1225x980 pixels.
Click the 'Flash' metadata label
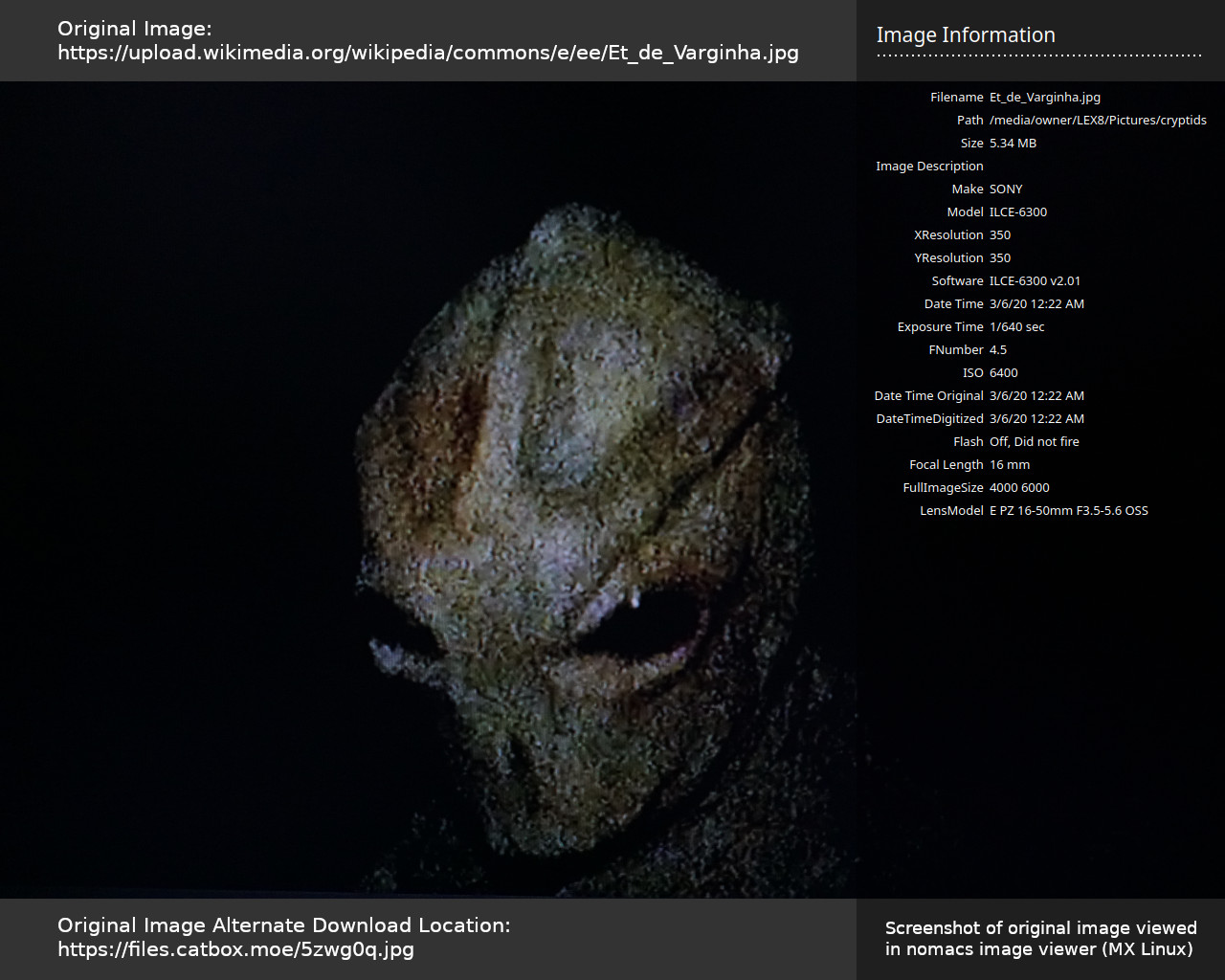pos(969,442)
